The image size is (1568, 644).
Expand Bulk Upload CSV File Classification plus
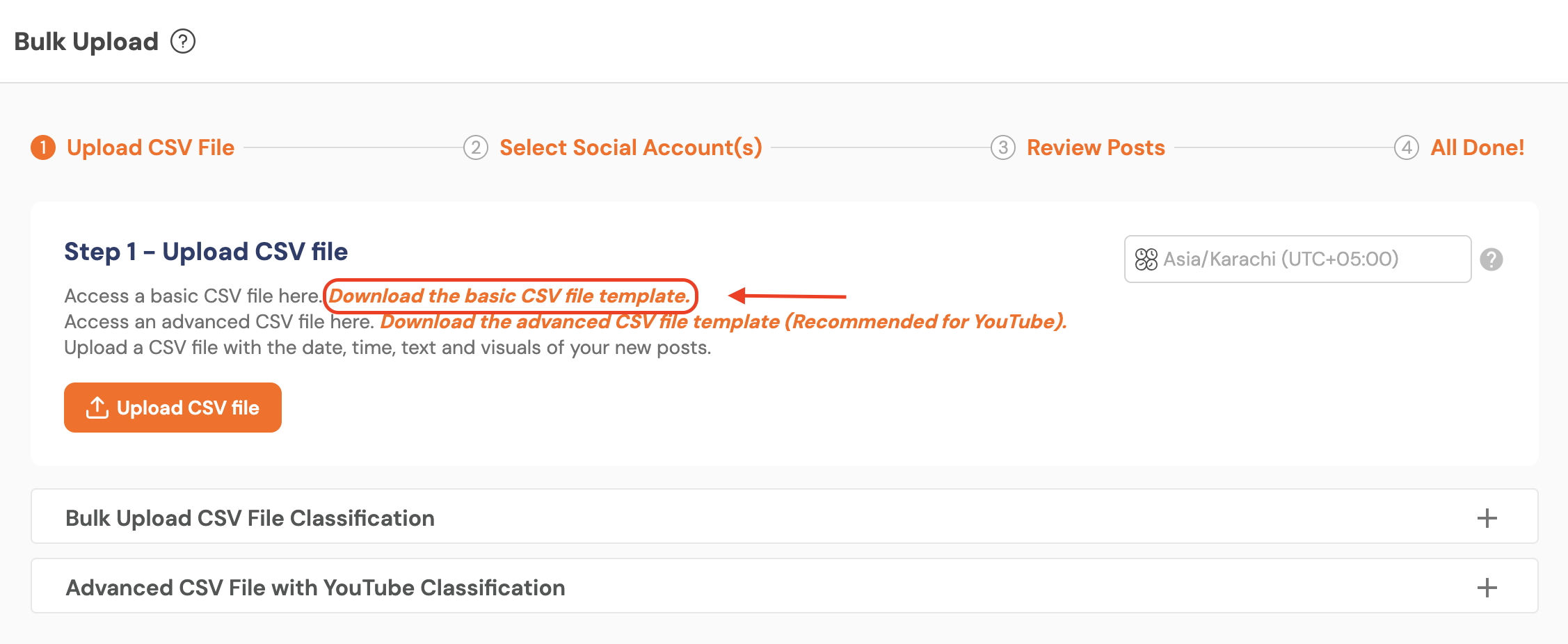pos(1487,518)
